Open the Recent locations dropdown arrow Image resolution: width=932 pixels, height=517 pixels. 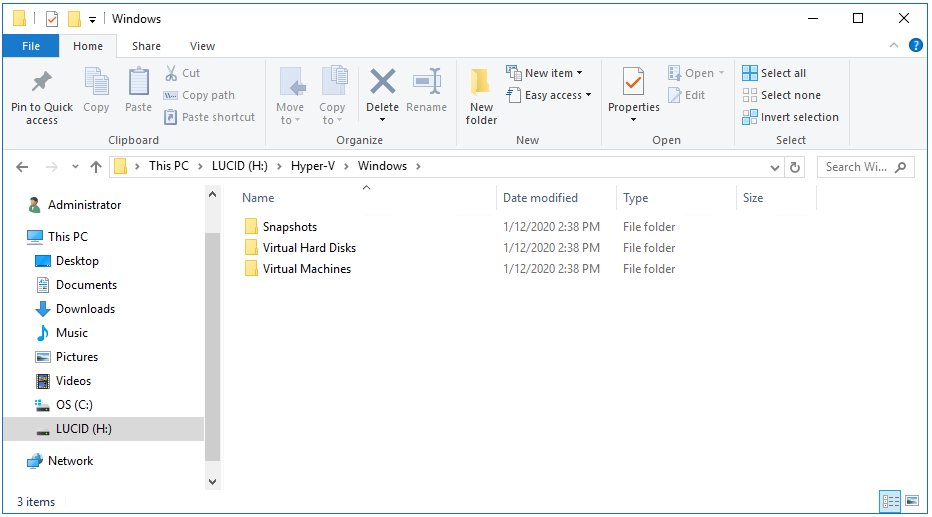click(x=75, y=167)
